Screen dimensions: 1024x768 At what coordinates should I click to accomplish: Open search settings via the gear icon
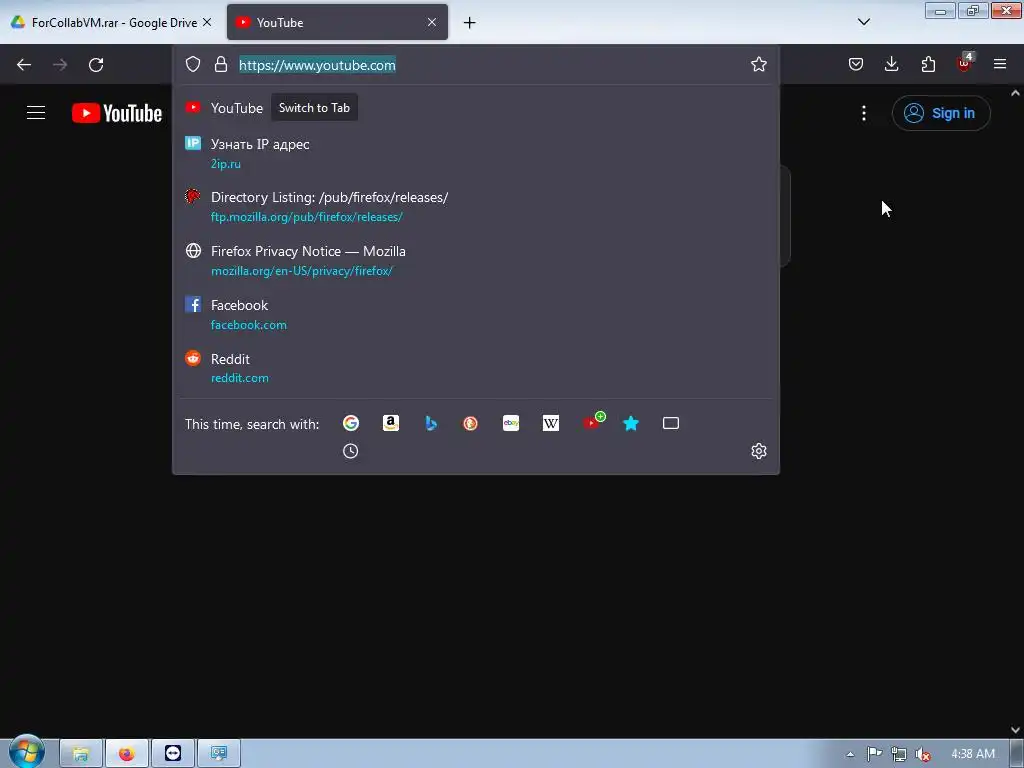[758, 451]
